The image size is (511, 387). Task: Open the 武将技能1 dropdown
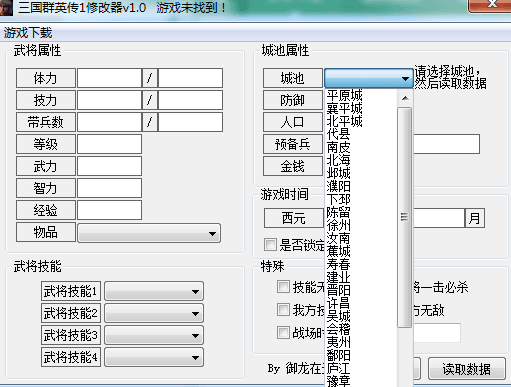pyautogui.click(x=154, y=291)
